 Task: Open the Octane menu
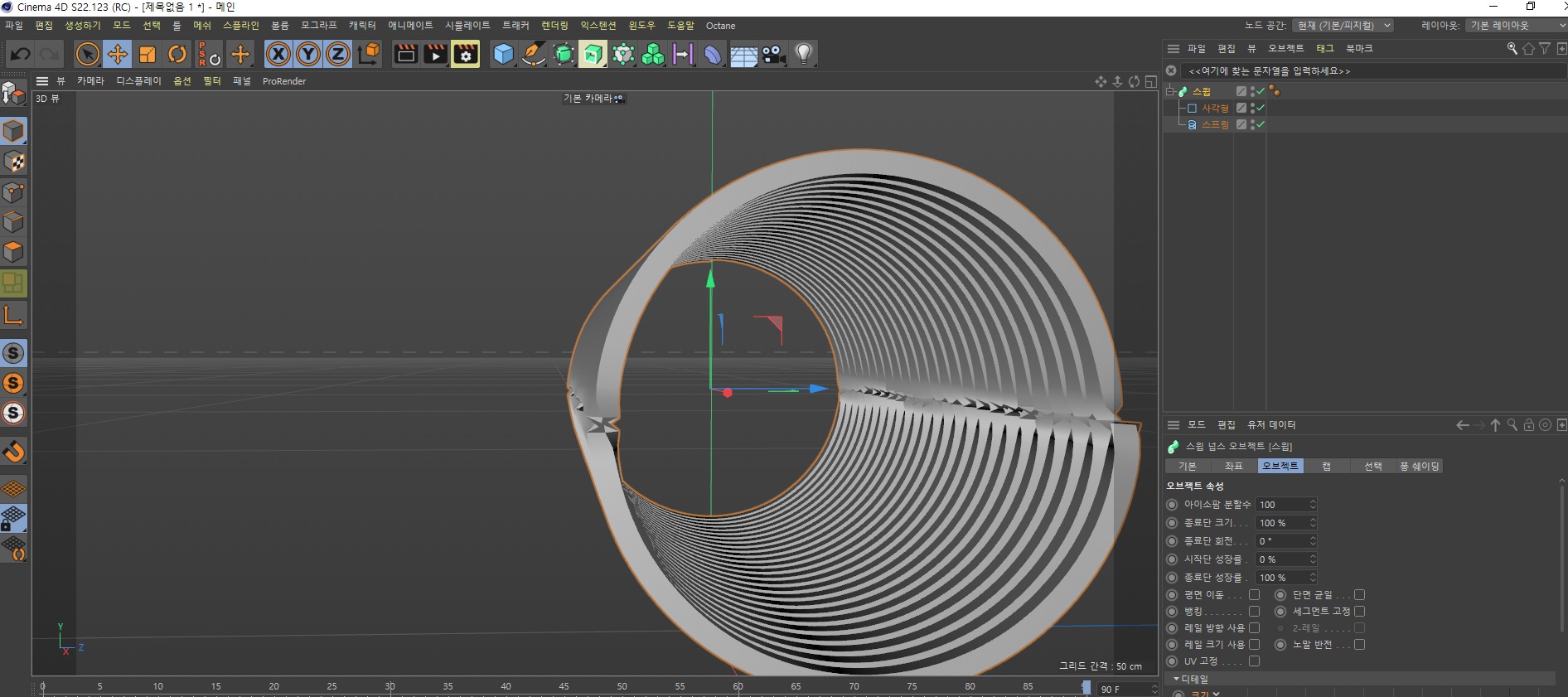tap(720, 26)
